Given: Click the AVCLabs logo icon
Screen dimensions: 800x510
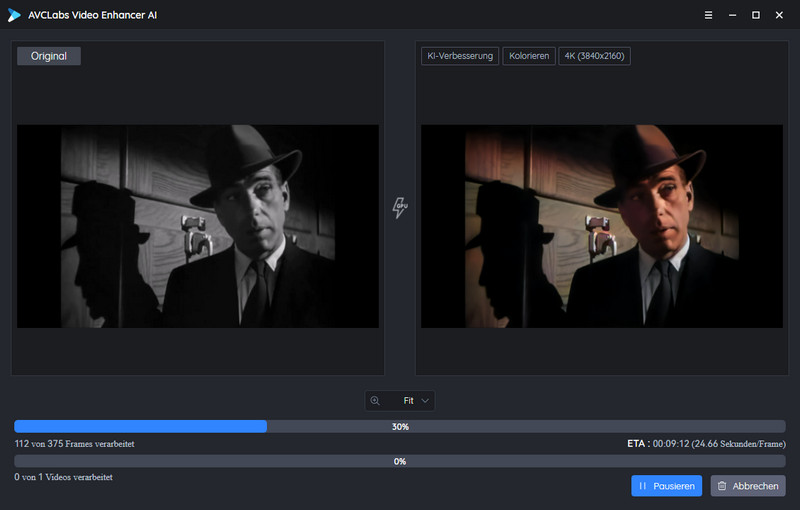Looking at the screenshot, I should (14, 15).
